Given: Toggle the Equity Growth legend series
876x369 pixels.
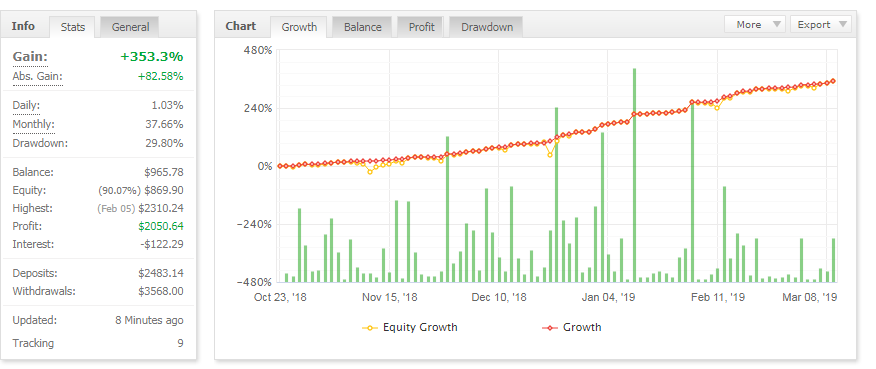Looking at the screenshot, I should 410,328.
